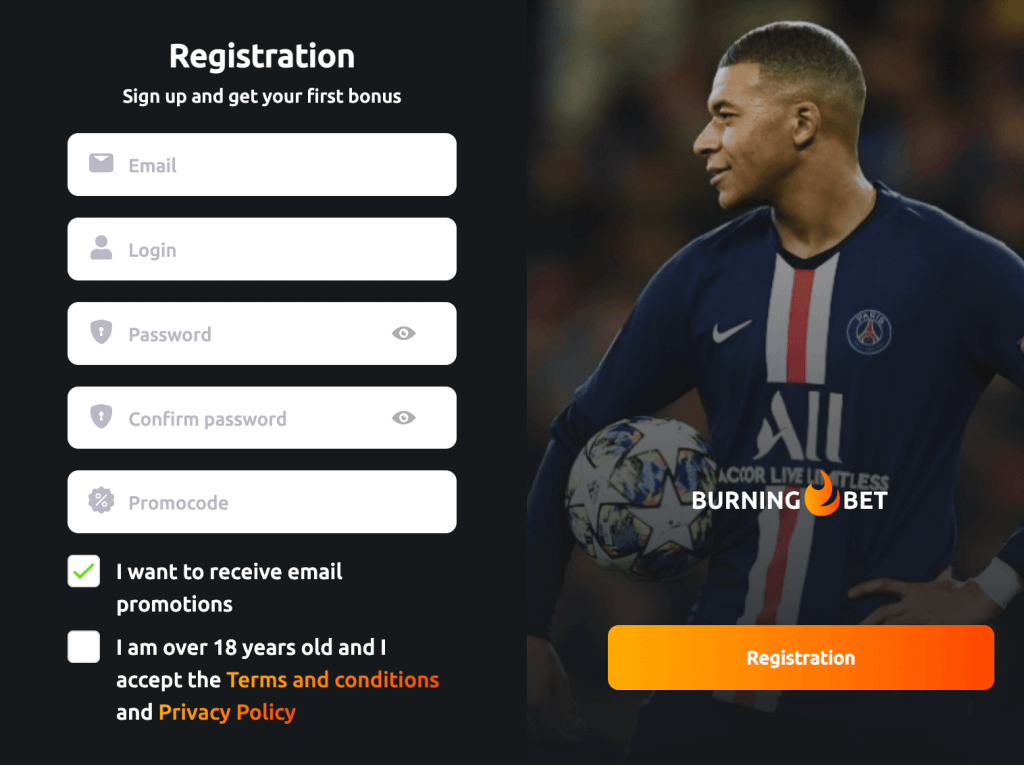This screenshot has height=765, width=1024.
Task: Tick the over 18 years old checkbox
Action: click(84, 647)
